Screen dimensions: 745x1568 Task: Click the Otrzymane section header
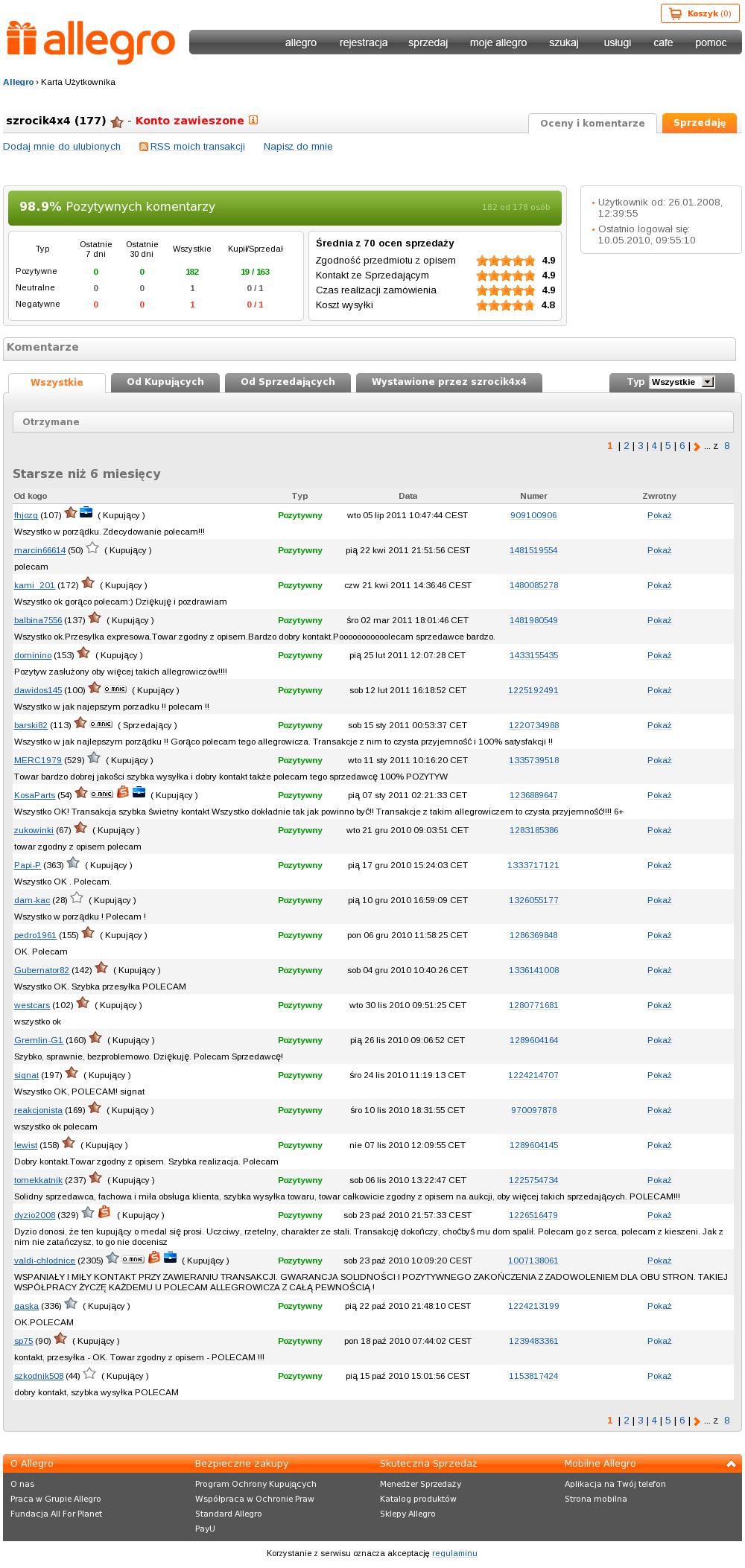[373, 422]
